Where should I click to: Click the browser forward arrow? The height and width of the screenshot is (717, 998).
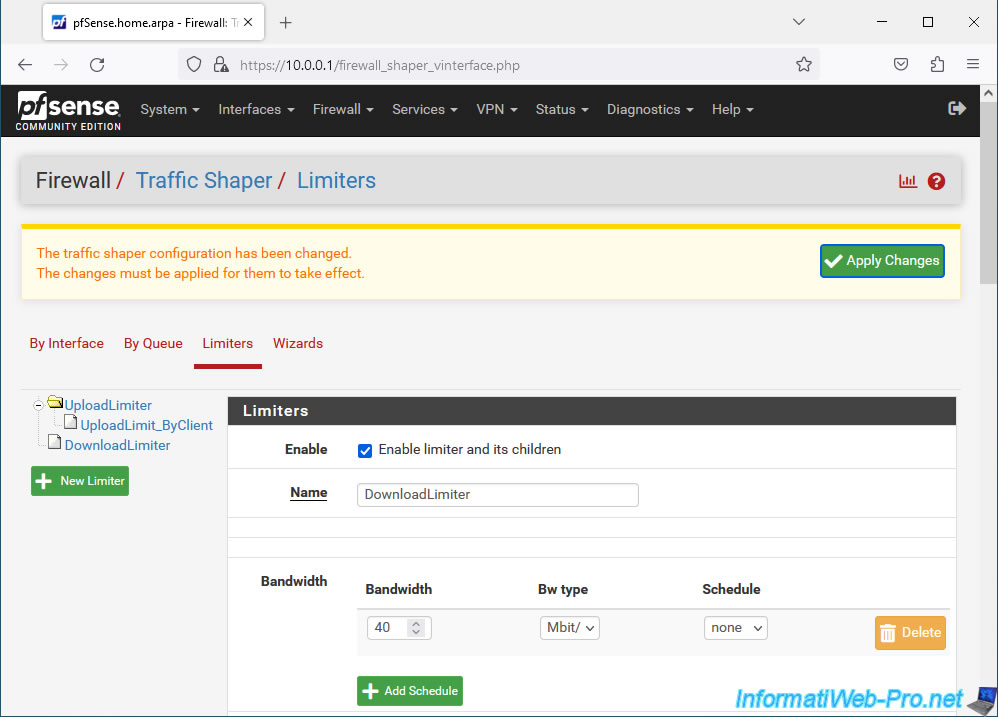60,65
